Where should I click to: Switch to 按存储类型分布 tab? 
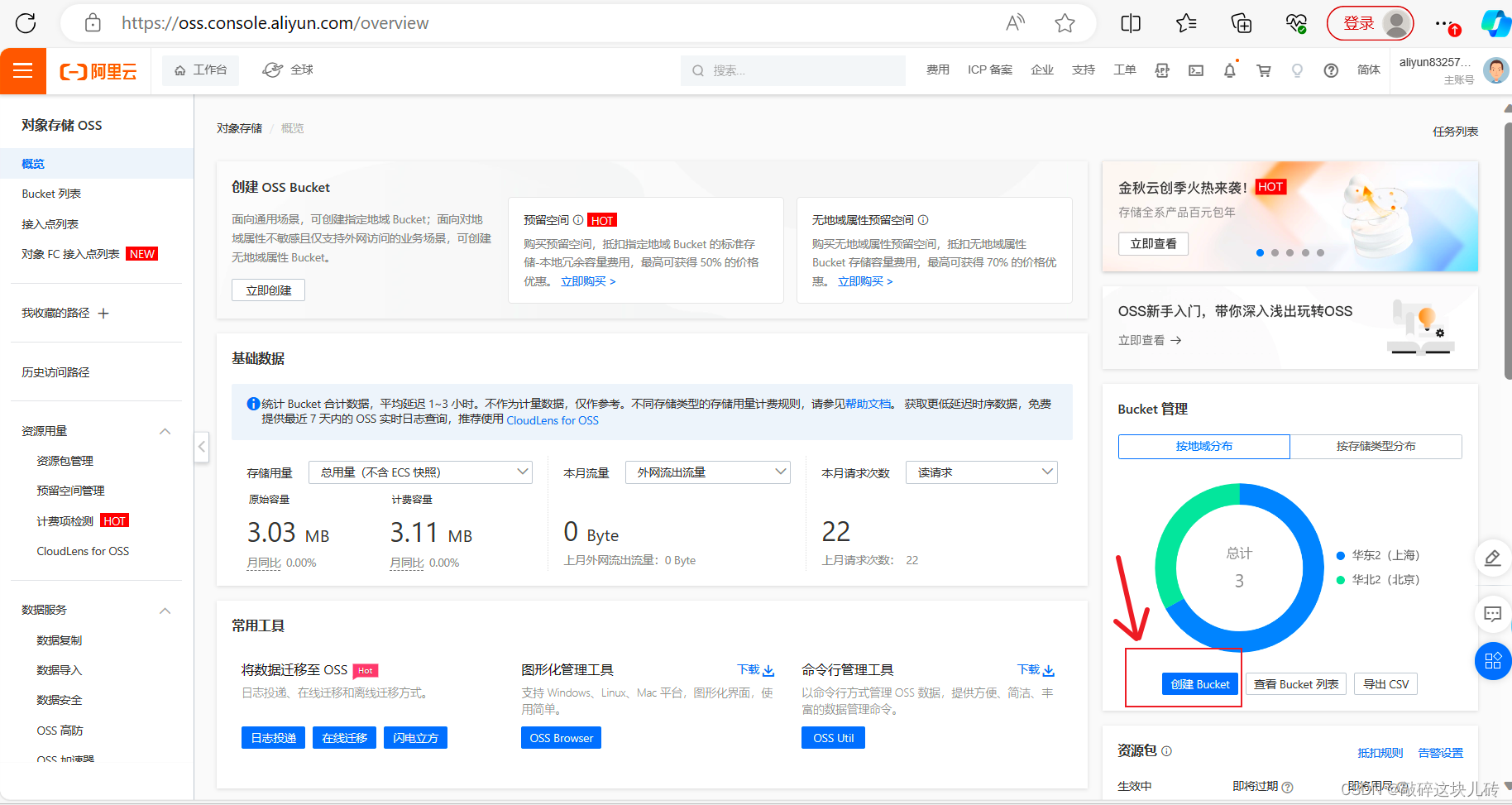coord(1376,446)
